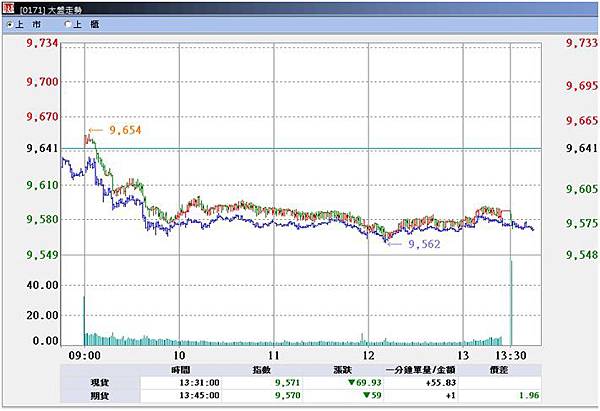Click the opening volume bar at 09:00
Screen dimensions: 600x411
click(85, 321)
